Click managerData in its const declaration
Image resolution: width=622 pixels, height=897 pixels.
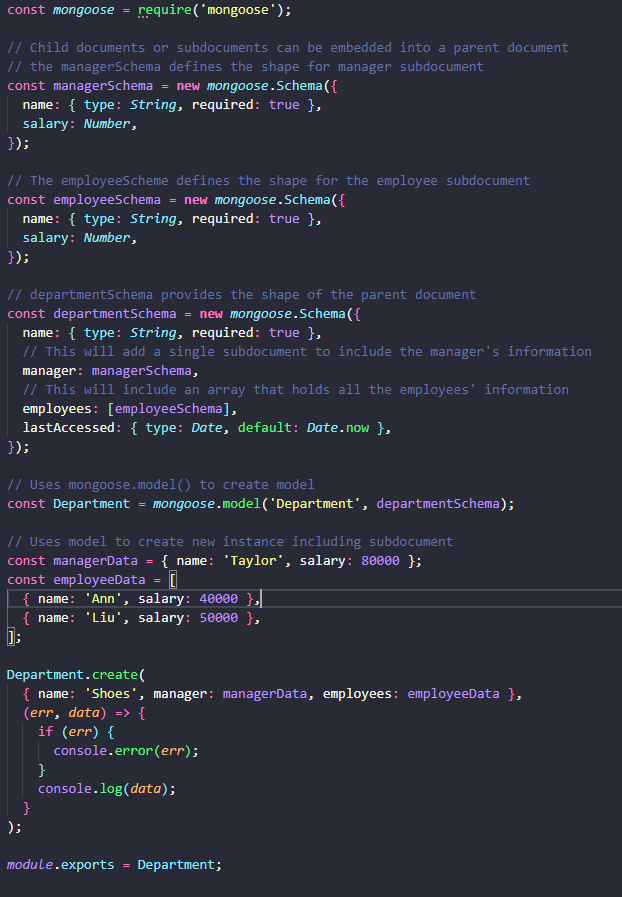click(x=96, y=561)
